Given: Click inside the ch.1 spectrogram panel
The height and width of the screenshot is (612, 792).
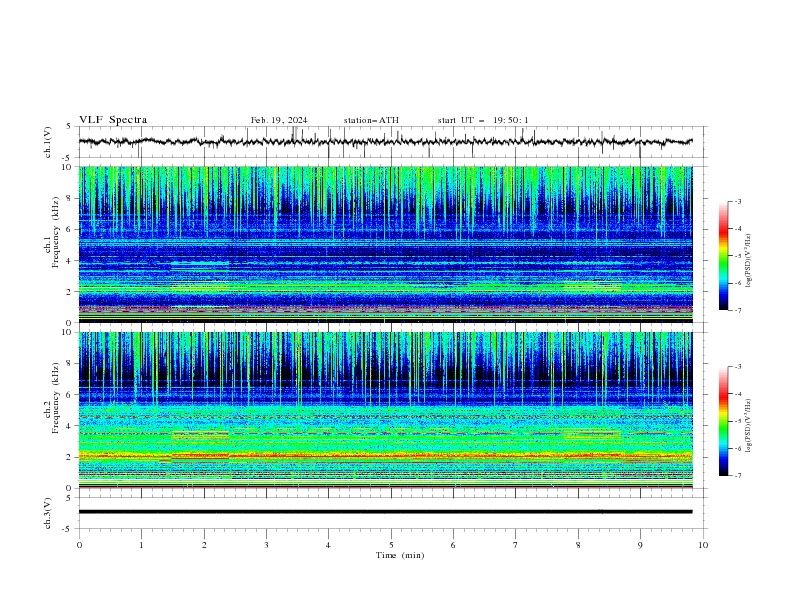Looking at the screenshot, I should click(x=385, y=244).
